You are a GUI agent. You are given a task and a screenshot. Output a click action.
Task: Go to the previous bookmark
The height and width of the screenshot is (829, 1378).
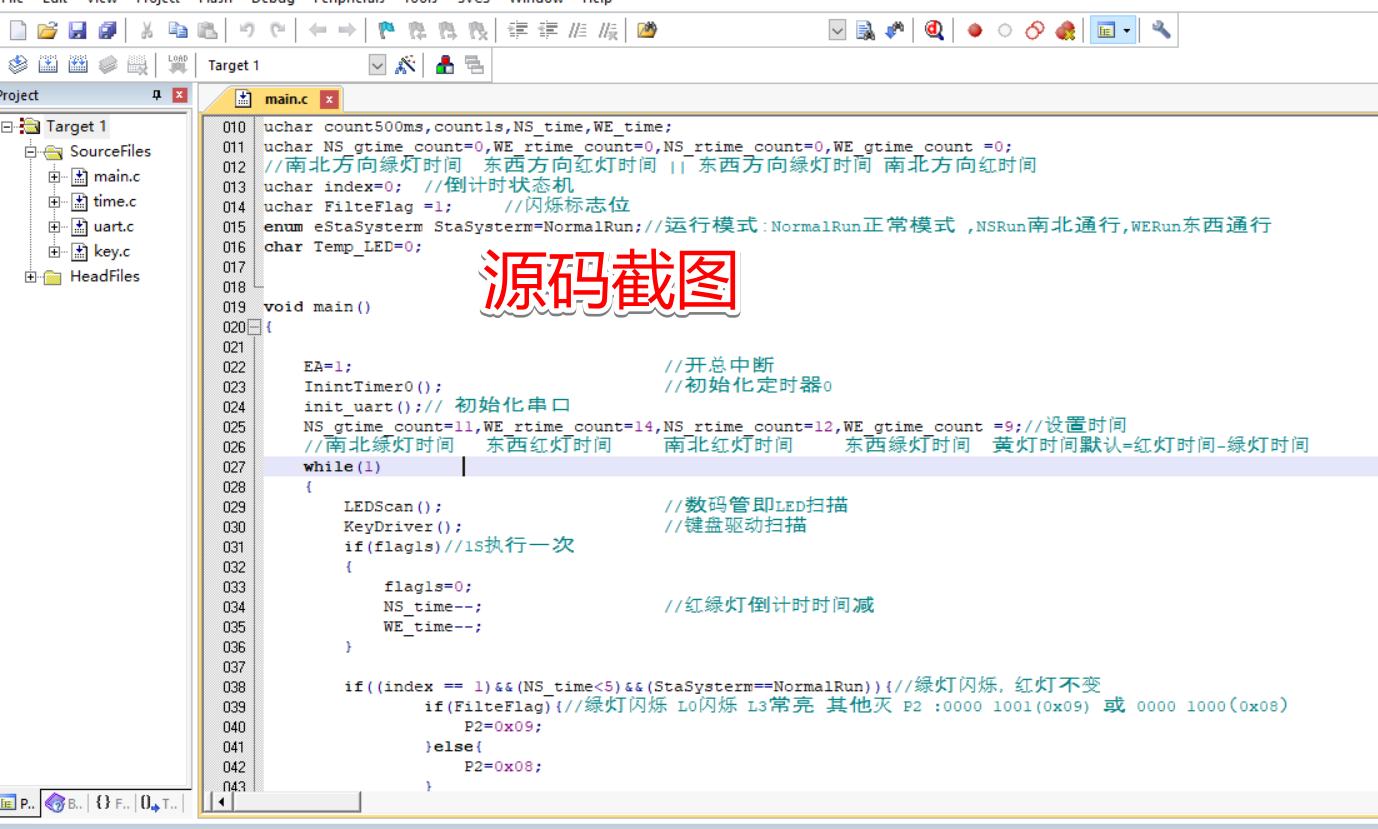pyautogui.click(x=417, y=31)
